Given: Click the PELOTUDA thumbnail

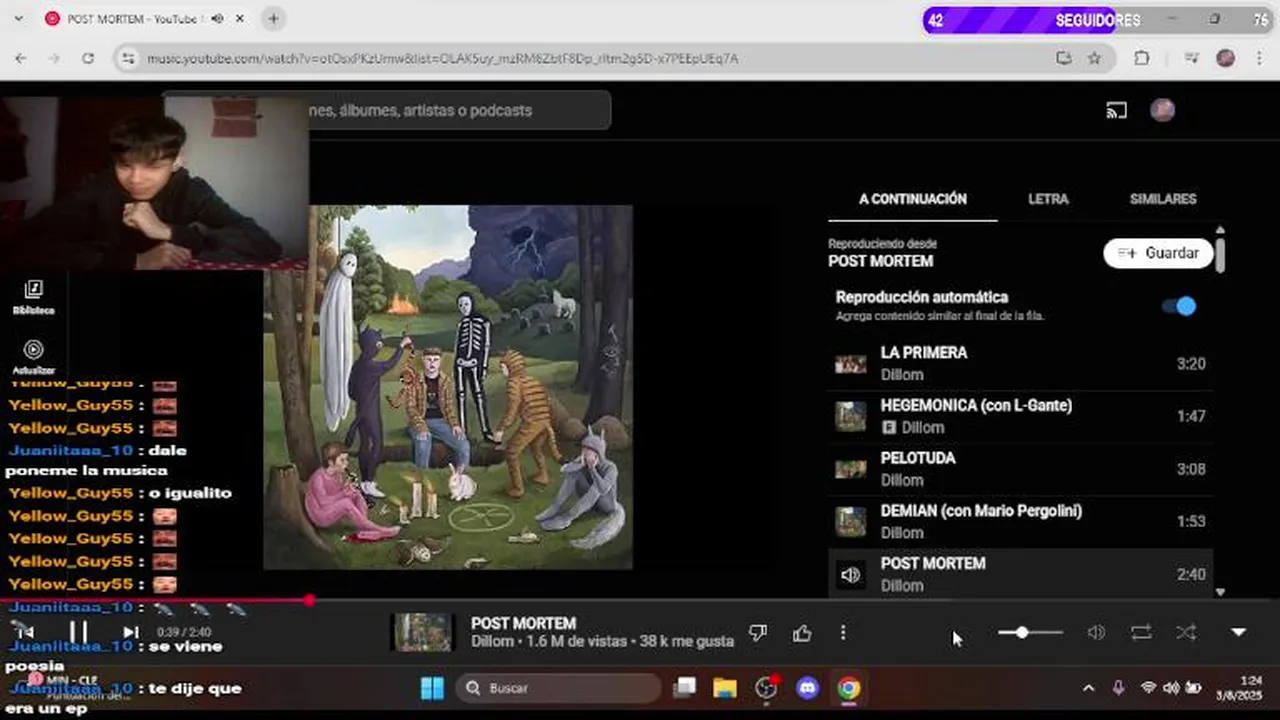Looking at the screenshot, I should pyautogui.click(x=851, y=469).
